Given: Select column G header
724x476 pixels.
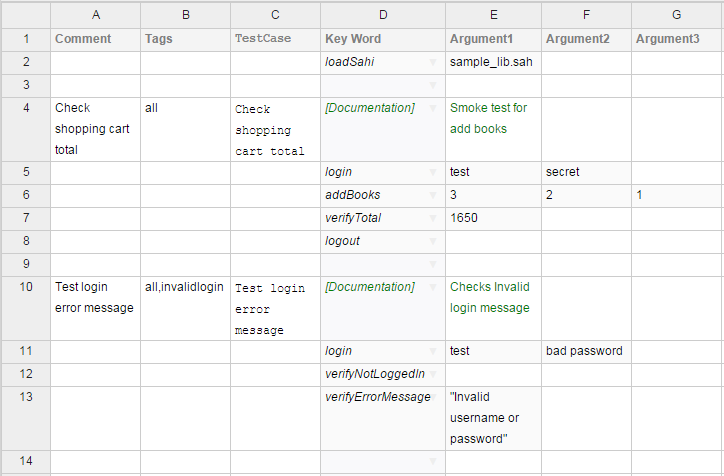Looking at the screenshot, I should [677, 15].
